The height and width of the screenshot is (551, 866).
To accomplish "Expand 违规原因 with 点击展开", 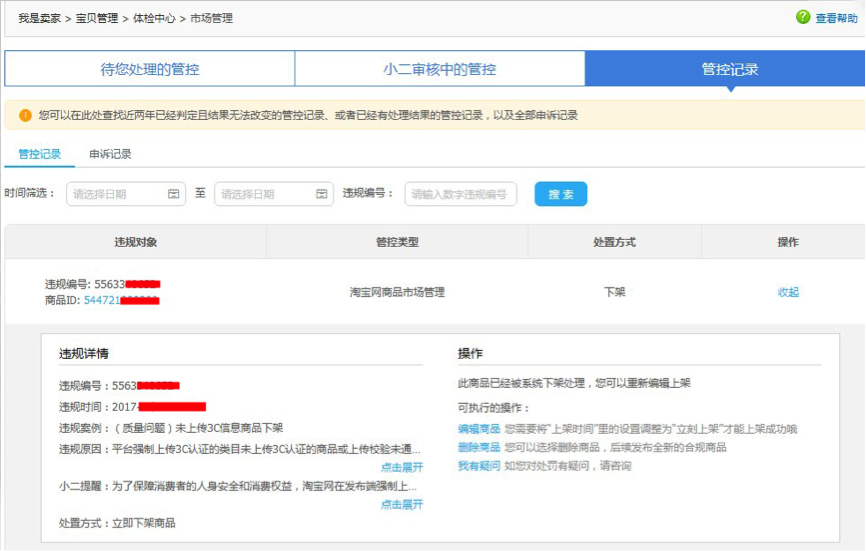I will click(401, 467).
